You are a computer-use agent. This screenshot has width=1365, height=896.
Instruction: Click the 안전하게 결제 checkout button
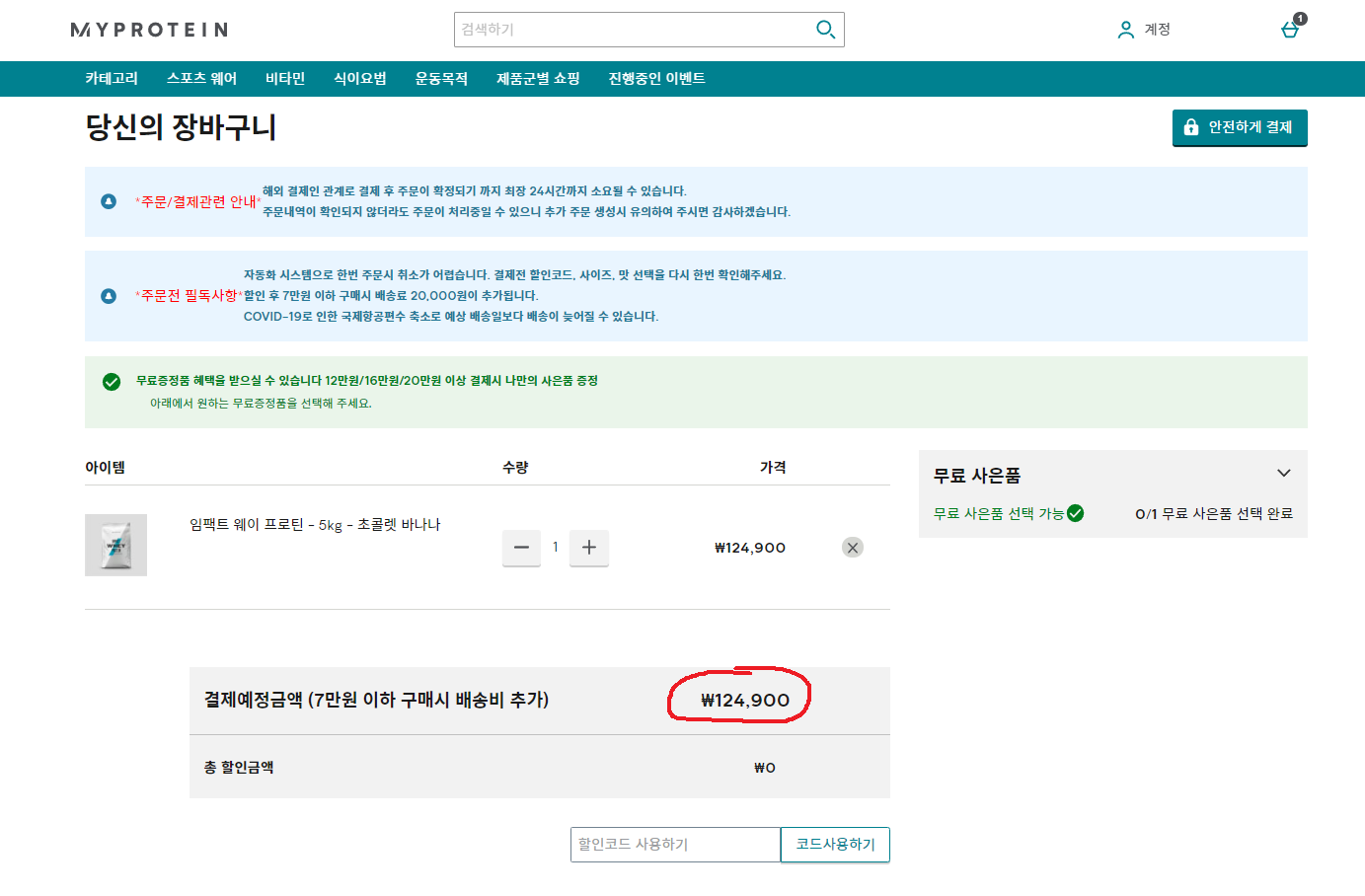pos(1240,127)
